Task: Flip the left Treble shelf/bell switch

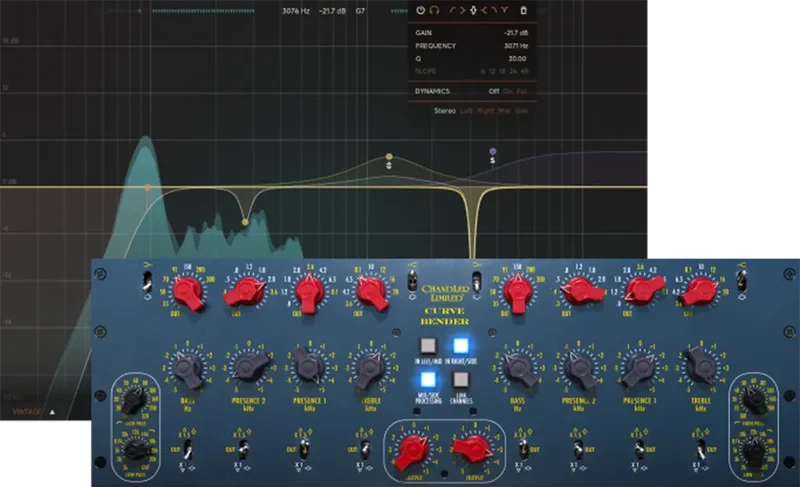Action: tap(412, 280)
